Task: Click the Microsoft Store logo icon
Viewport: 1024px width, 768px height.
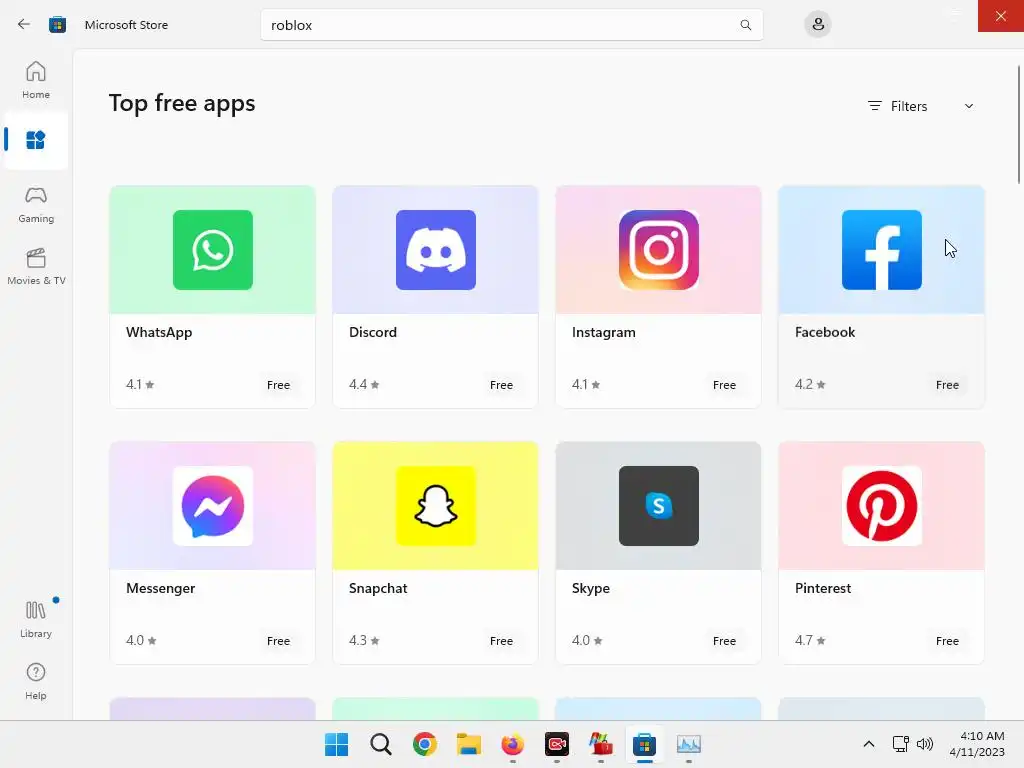Action: pos(57,25)
